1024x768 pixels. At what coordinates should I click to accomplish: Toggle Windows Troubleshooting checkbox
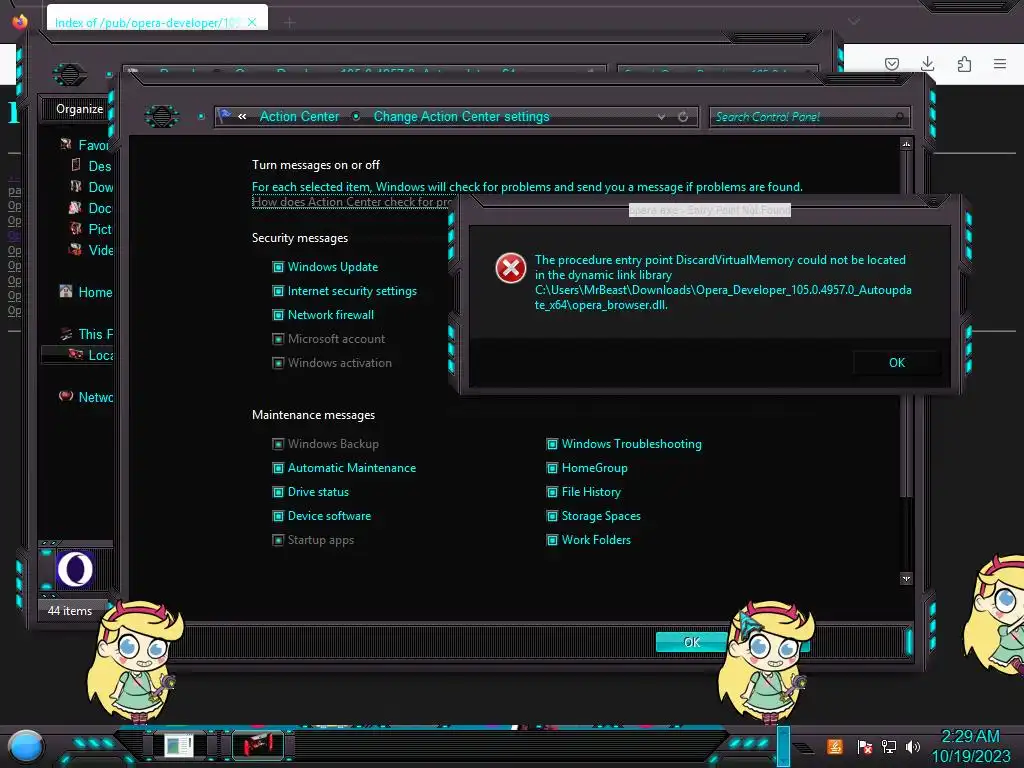(x=552, y=444)
